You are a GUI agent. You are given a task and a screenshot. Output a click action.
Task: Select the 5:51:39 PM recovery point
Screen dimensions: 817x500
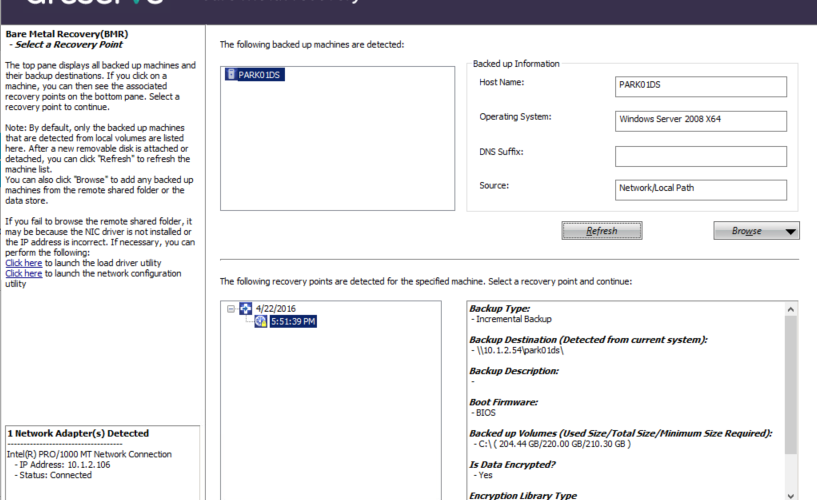click(293, 321)
